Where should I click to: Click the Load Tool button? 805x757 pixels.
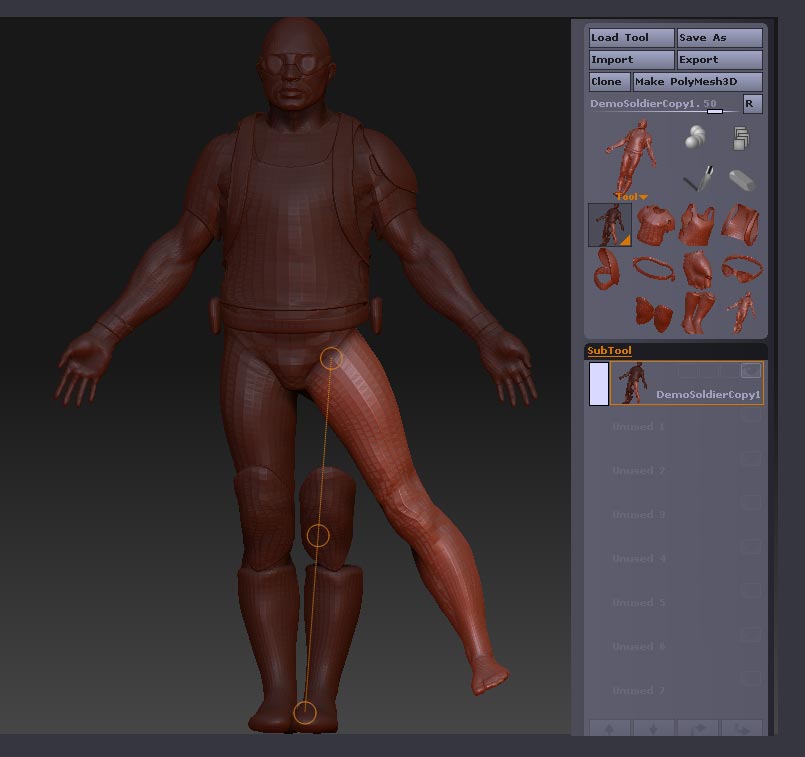[631, 38]
